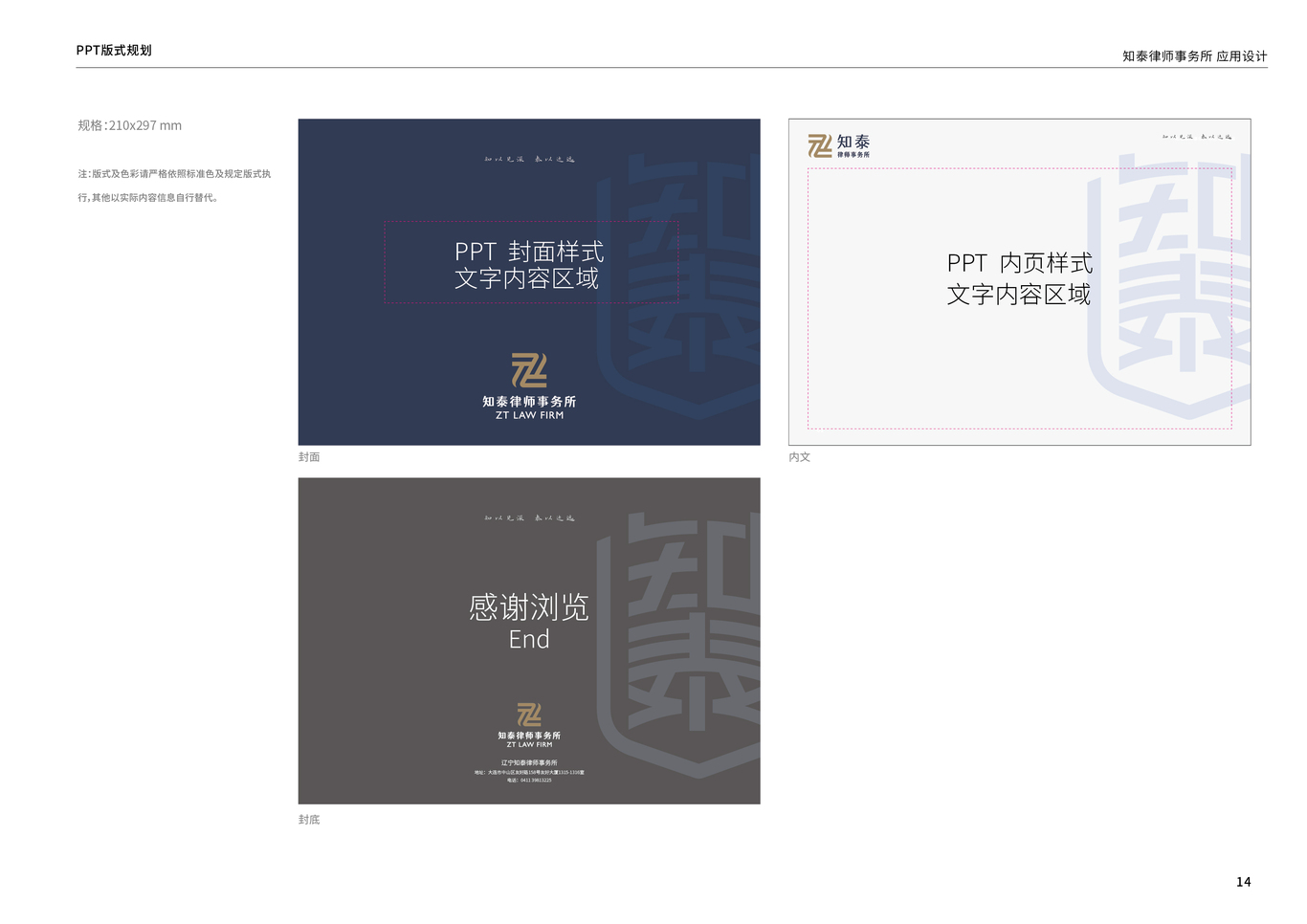Click the slogan in the inner slide's top-right

(1197, 137)
